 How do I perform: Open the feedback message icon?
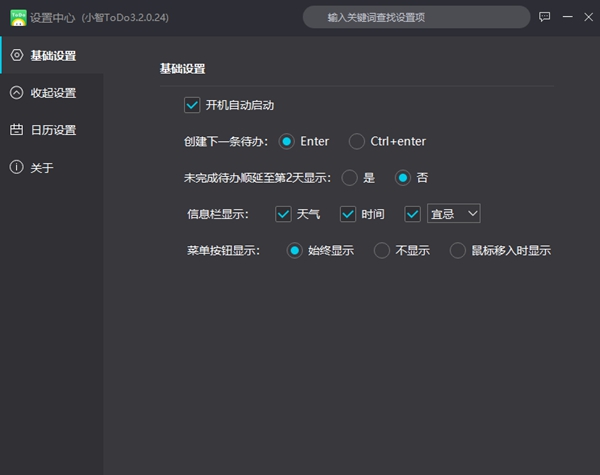coord(545,17)
